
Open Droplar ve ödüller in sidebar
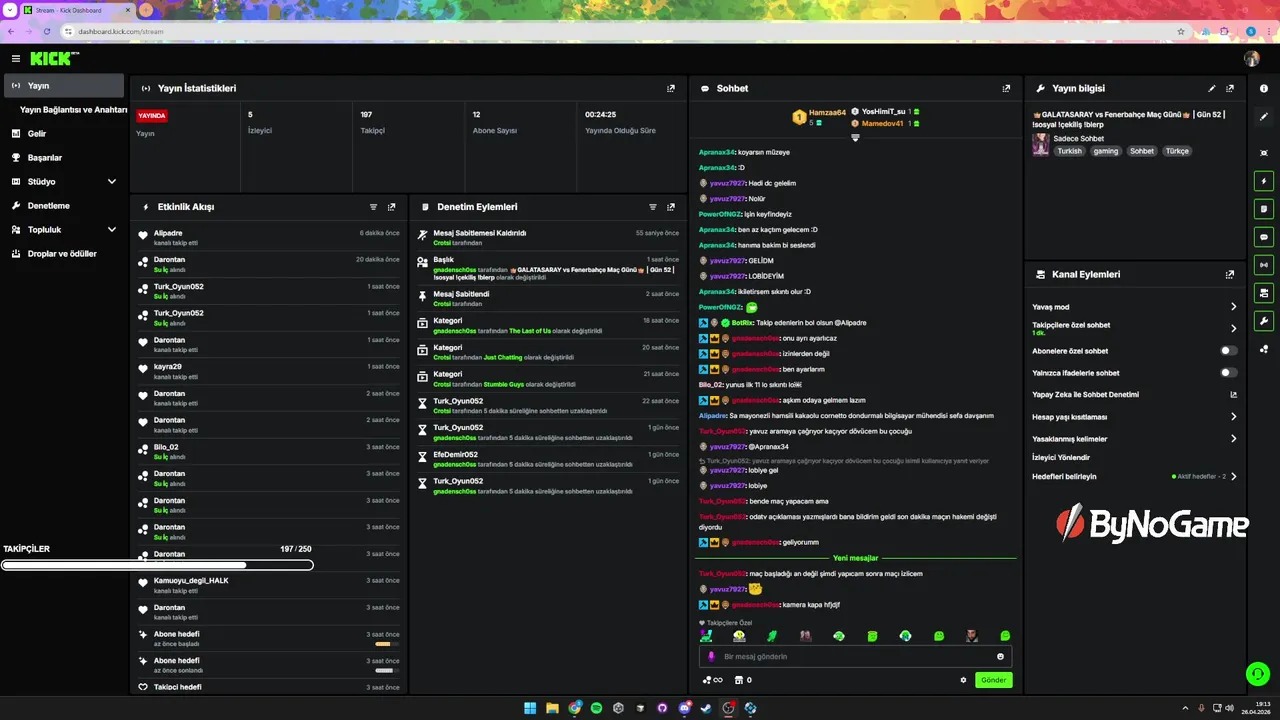pyautogui.click(x=64, y=254)
